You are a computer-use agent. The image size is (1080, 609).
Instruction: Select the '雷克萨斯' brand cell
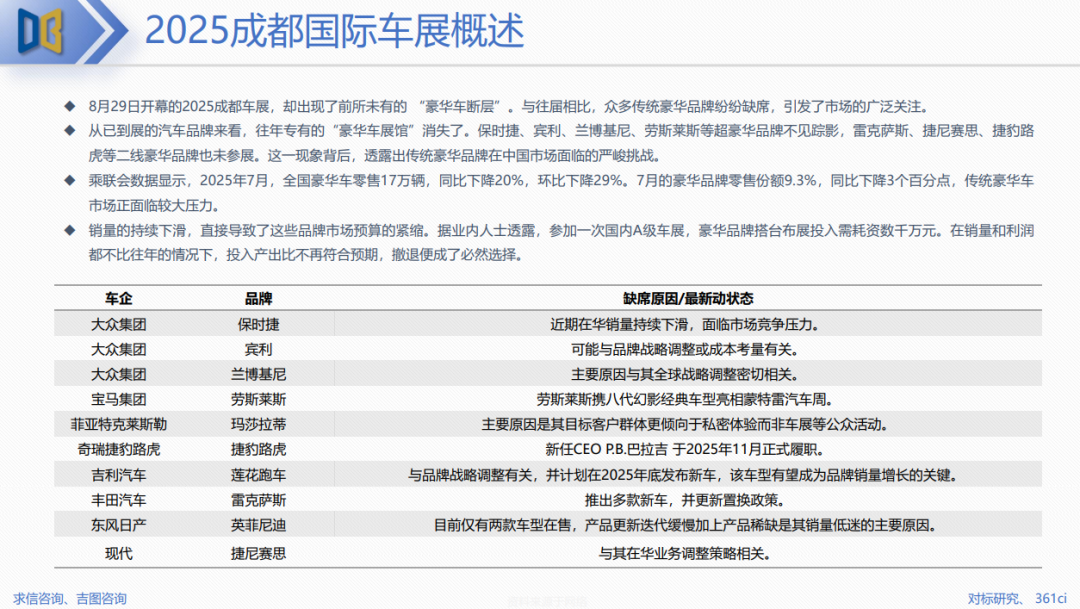pos(258,500)
